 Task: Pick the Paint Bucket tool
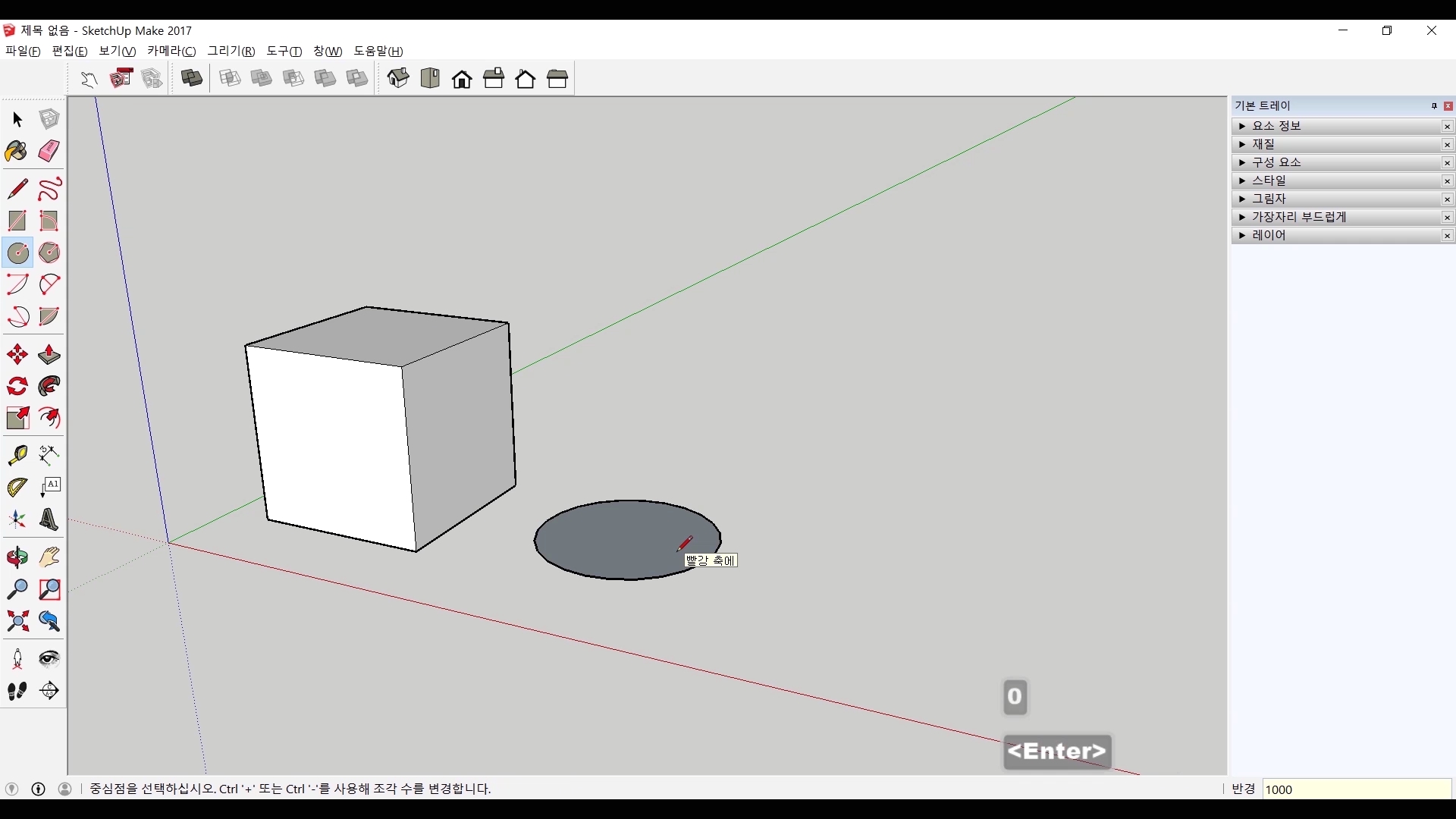tap(17, 151)
